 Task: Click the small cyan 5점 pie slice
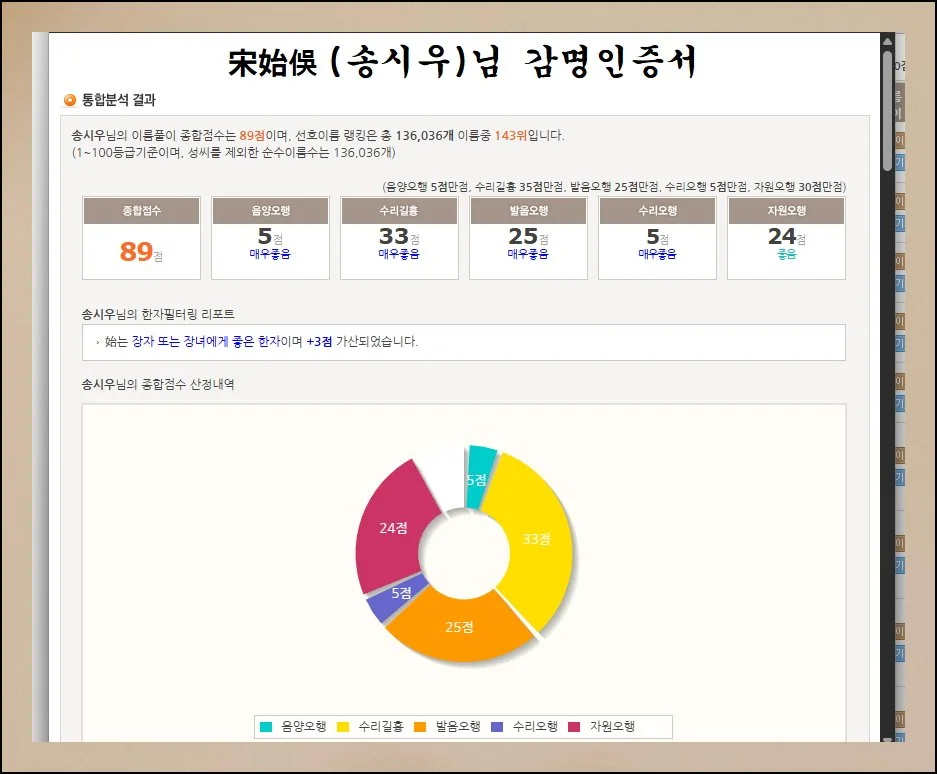point(479,470)
